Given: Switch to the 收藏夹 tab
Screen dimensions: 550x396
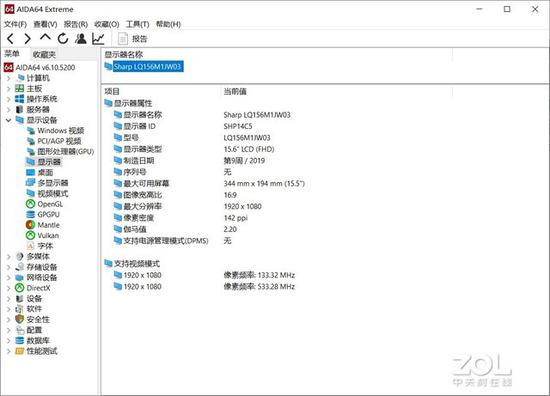Looking at the screenshot, I should point(44,54).
